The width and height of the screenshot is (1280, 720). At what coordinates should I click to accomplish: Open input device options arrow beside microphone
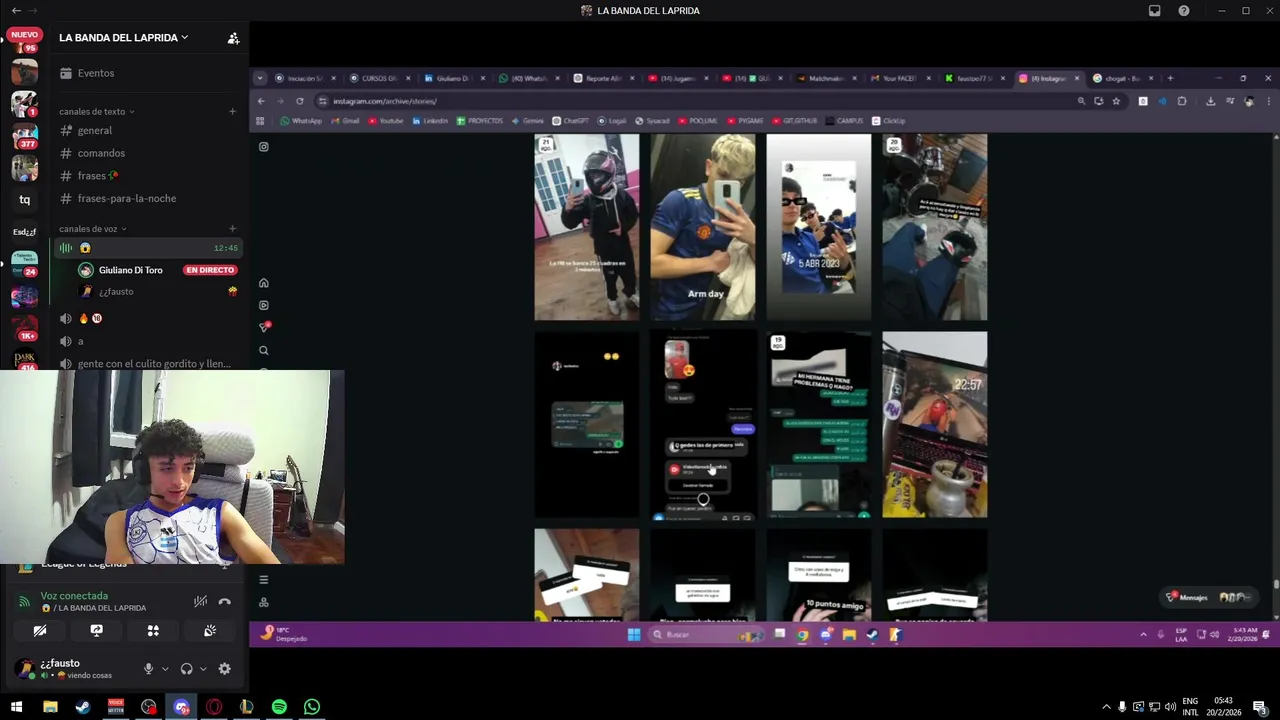point(165,669)
